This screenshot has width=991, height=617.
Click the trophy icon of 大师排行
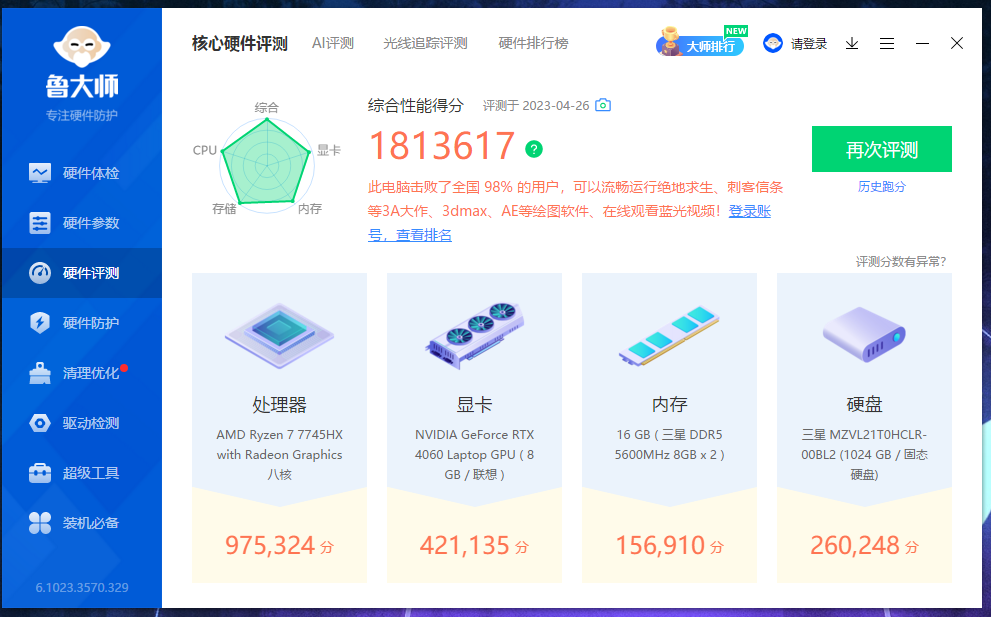pyautogui.click(x=669, y=42)
